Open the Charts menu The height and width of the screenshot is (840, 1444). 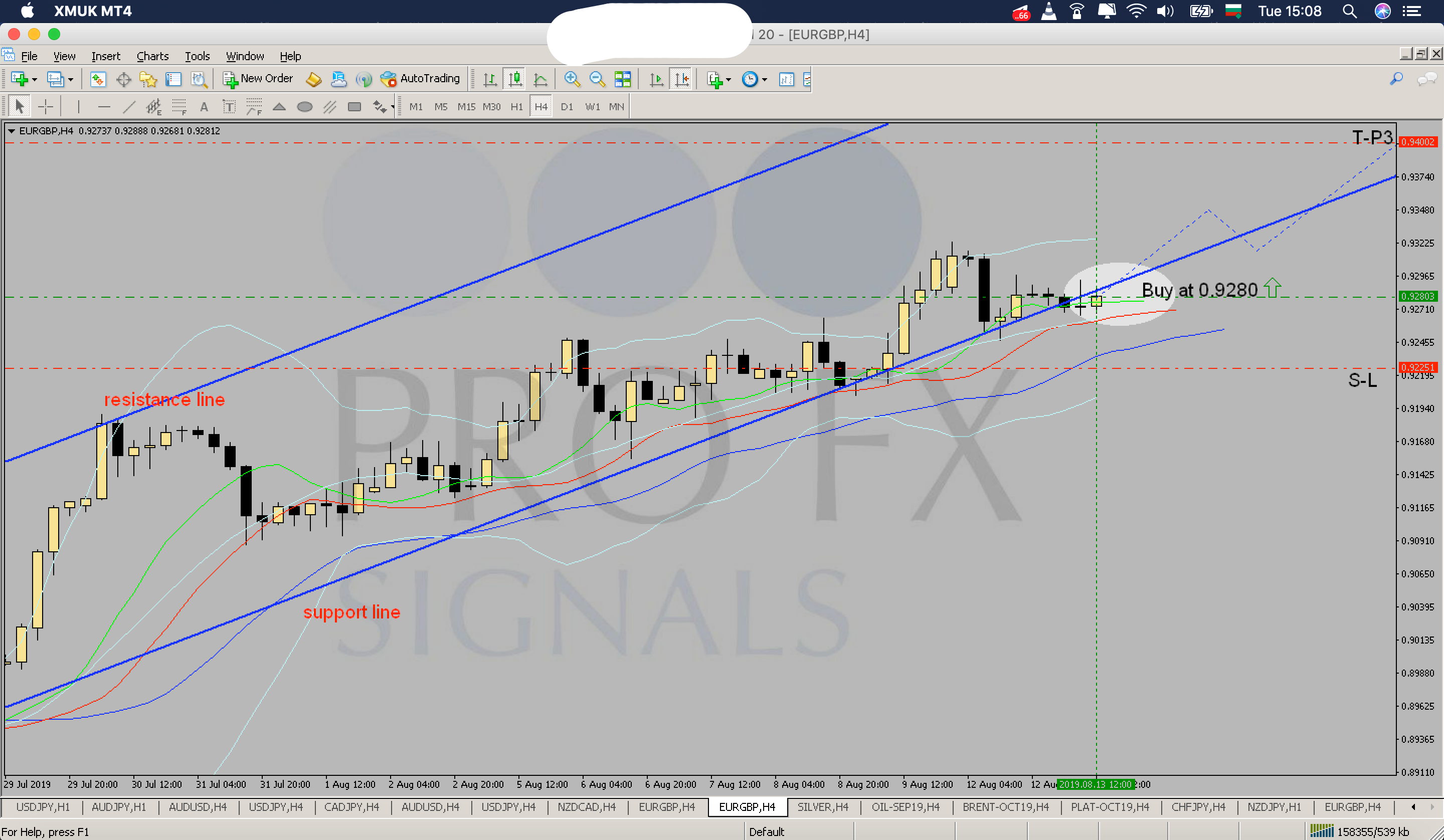coord(152,56)
